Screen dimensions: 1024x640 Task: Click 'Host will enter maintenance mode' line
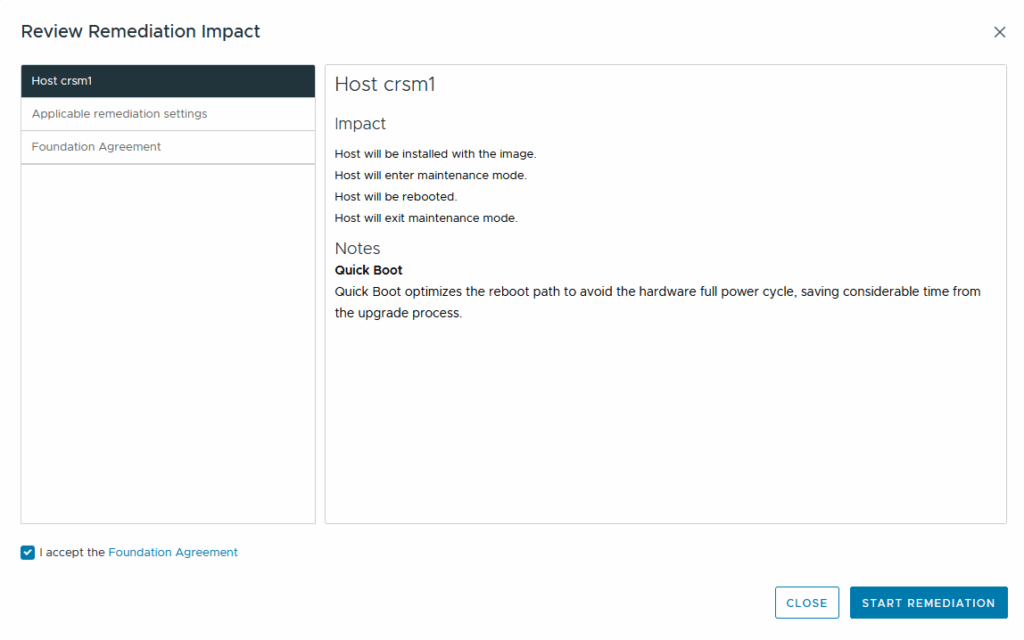[x=430, y=176]
